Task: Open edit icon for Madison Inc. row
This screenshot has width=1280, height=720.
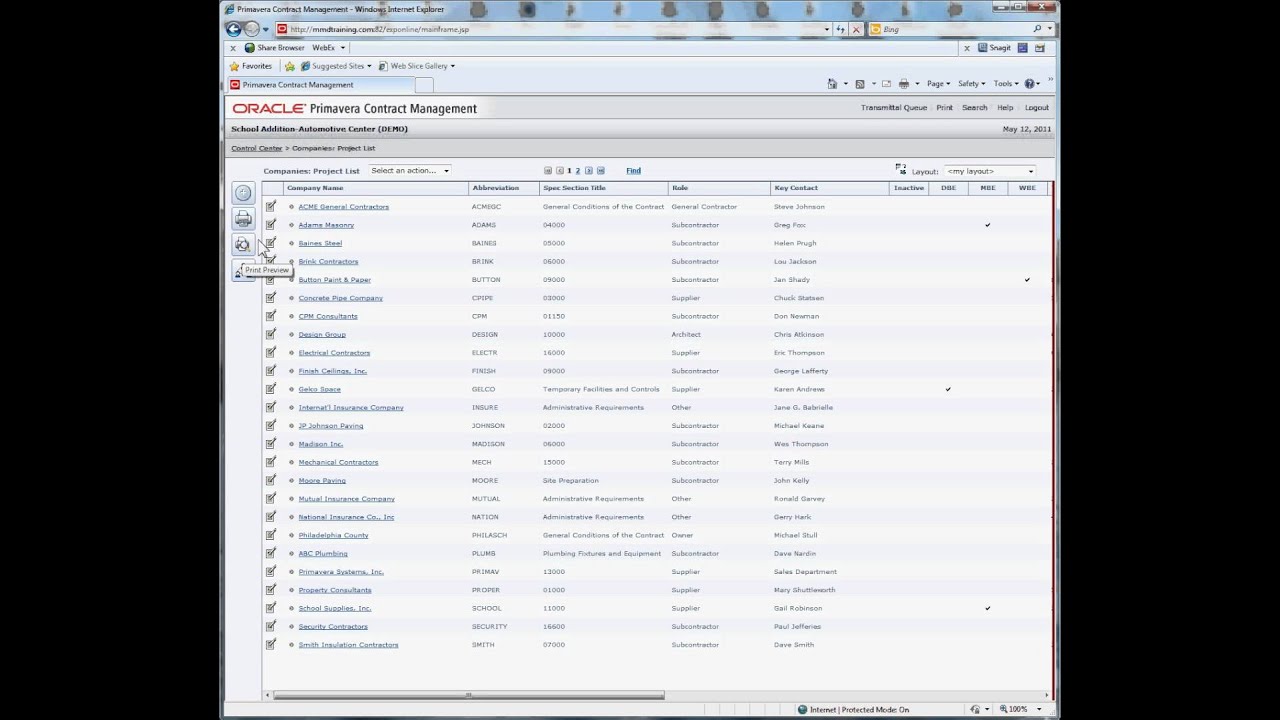Action: click(270, 444)
